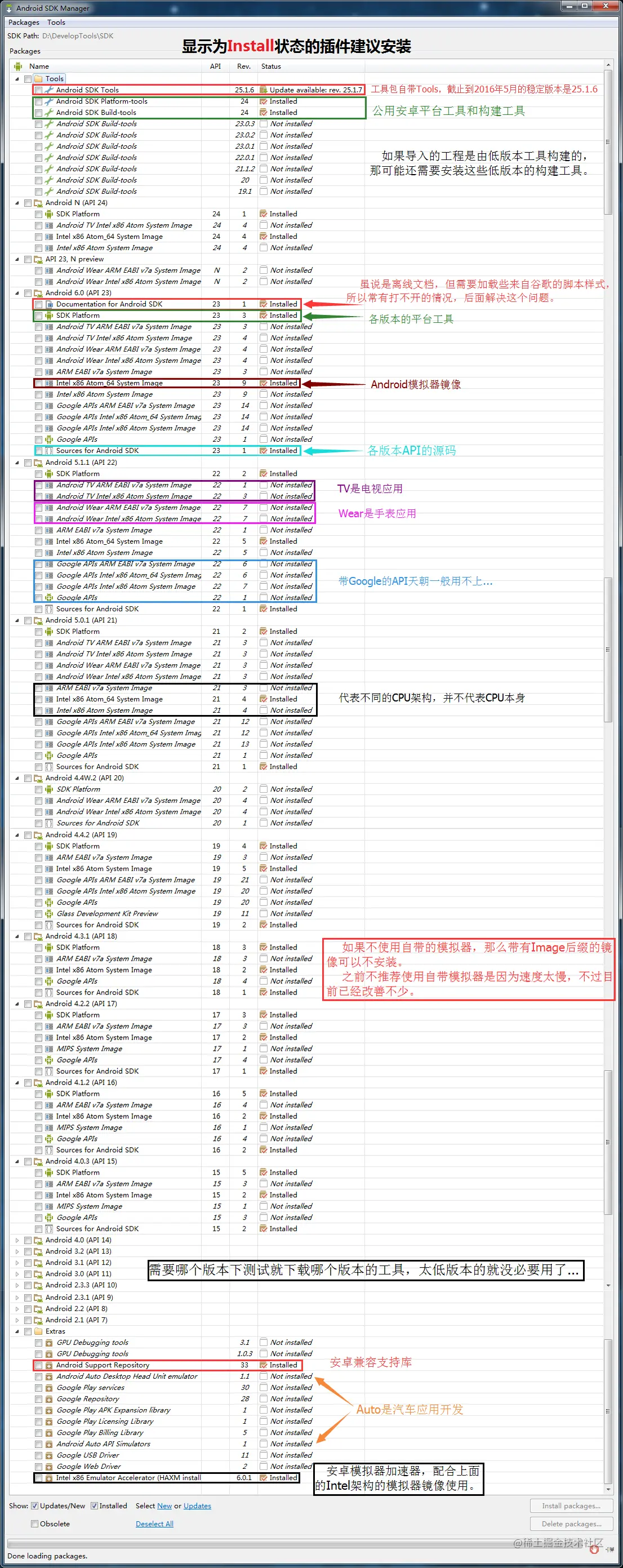The image size is (623, 1568).
Task: Open the Packages menu
Action: pyautogui.click(x=24, y=23)
